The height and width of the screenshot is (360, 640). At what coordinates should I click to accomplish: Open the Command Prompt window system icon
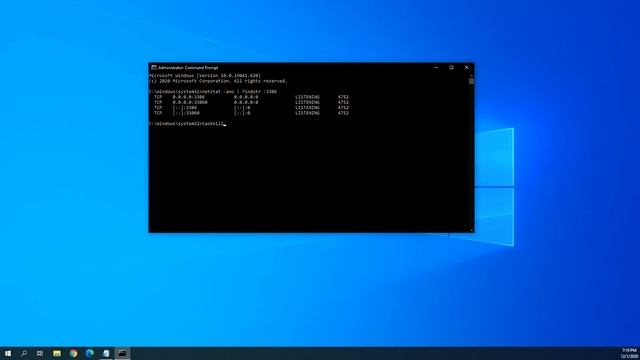tap(154, 68)
